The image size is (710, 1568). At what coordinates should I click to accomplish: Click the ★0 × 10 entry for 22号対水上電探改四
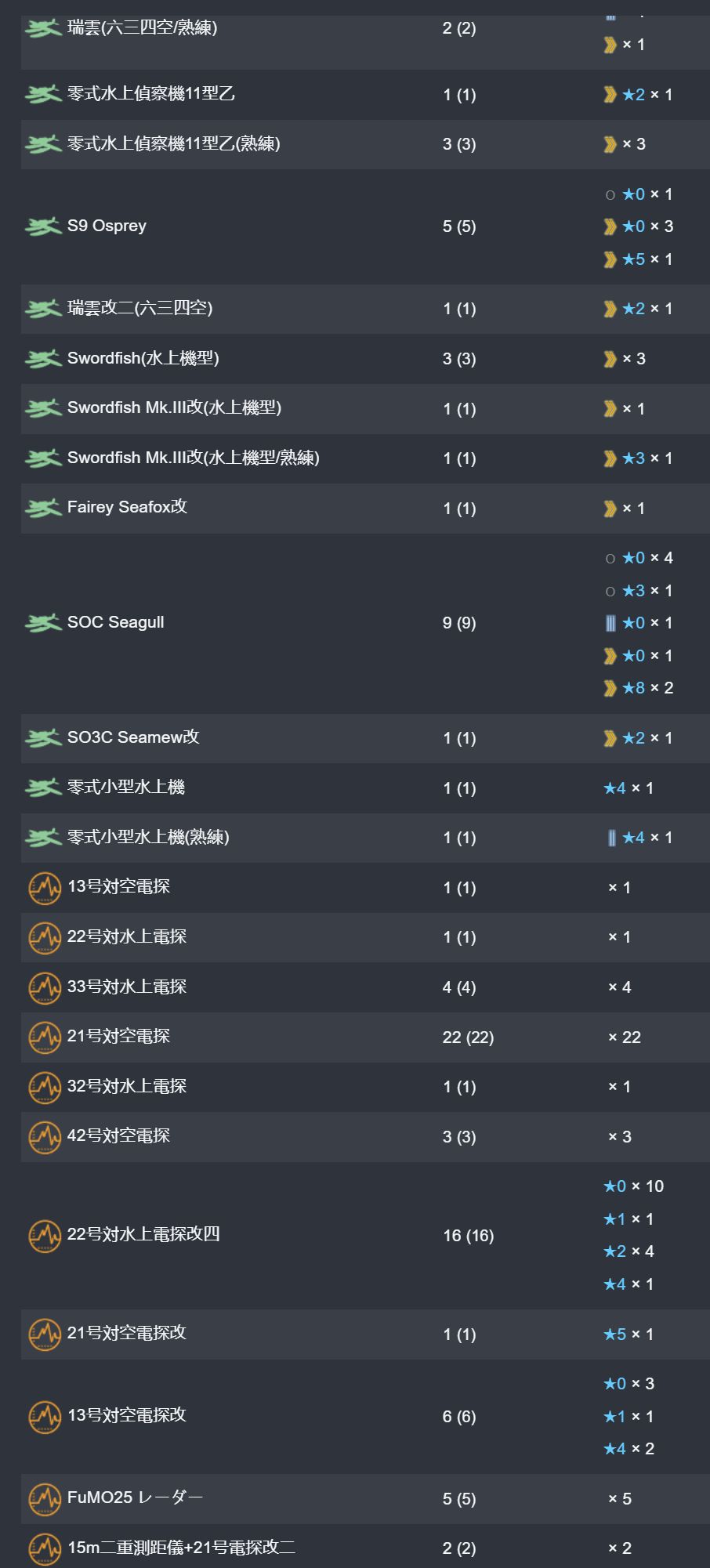[x=634, y=1186]
